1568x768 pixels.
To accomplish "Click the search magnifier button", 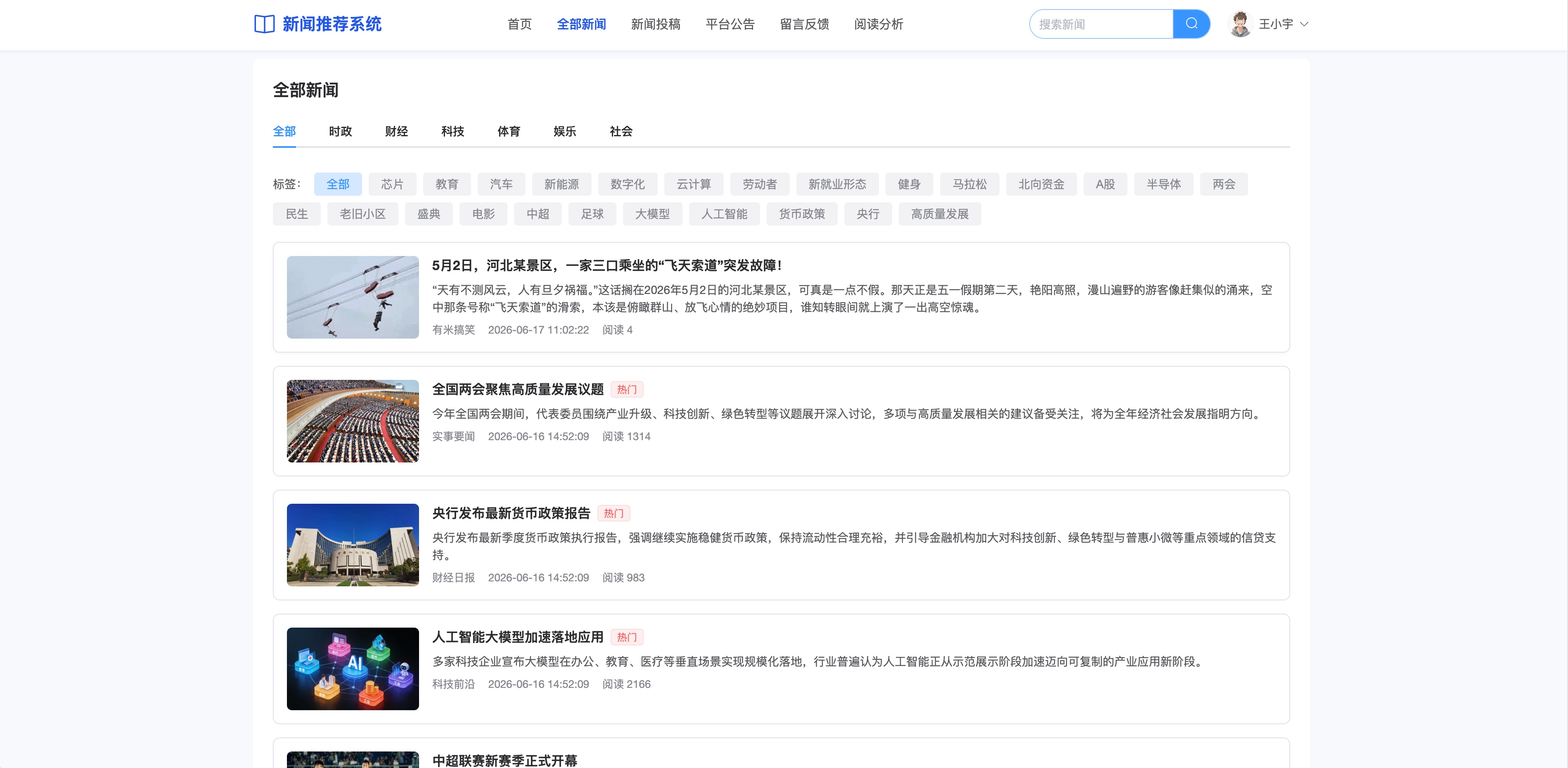I will [1191, 24].
